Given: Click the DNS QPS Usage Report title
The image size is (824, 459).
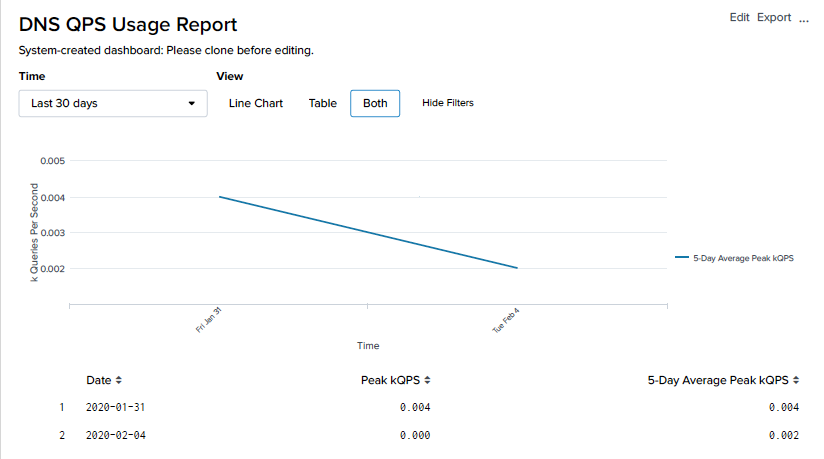Looking at the screenshot, I should pos(128,24).
